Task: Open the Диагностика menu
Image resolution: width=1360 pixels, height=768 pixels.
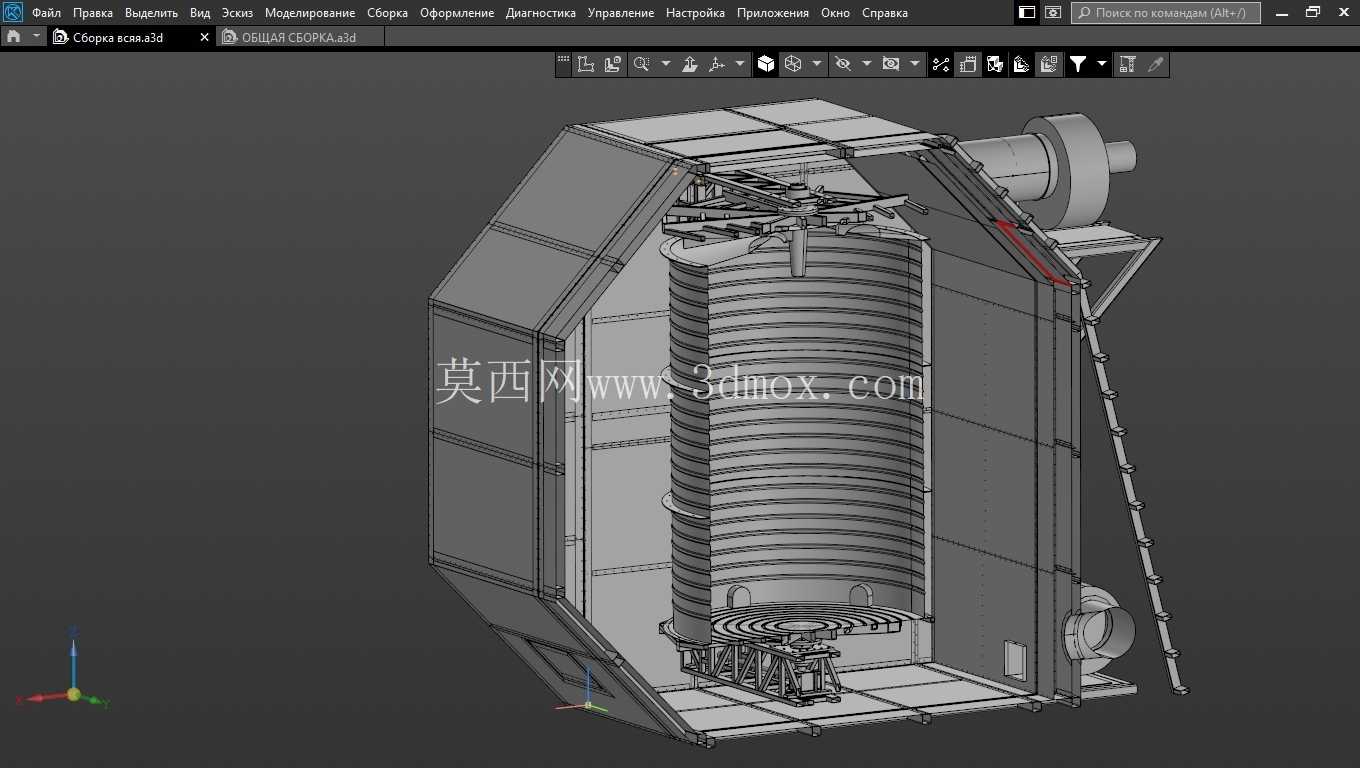Action: pos(541,13)
